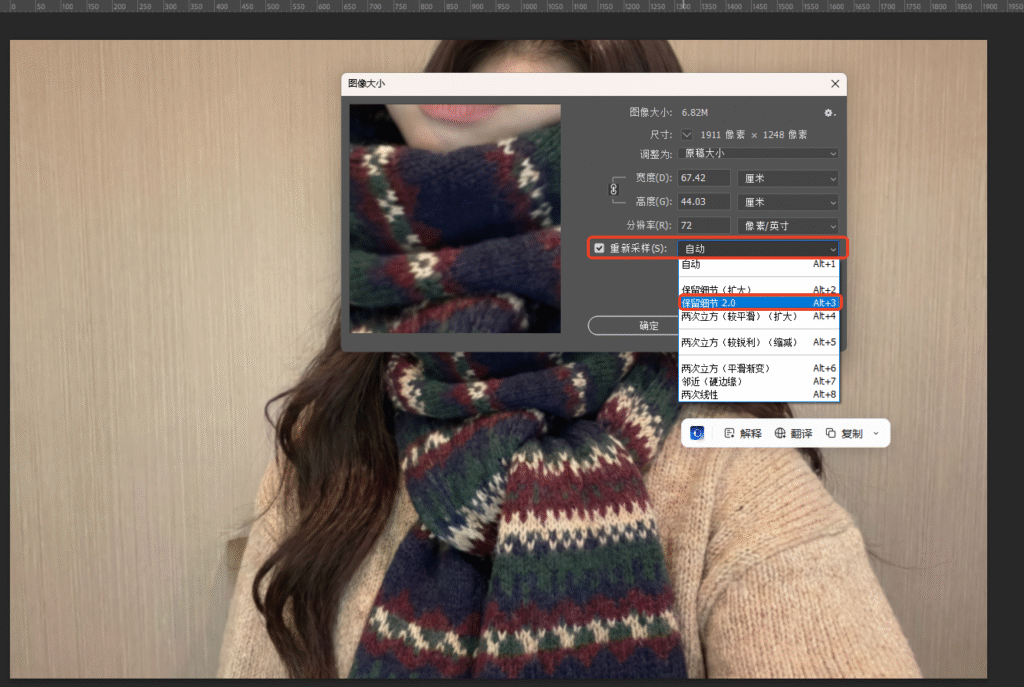This screenshot has width=1024, height=687.
Task: Select 两次立方（平滑渐变）option
Action: [759, 368]
